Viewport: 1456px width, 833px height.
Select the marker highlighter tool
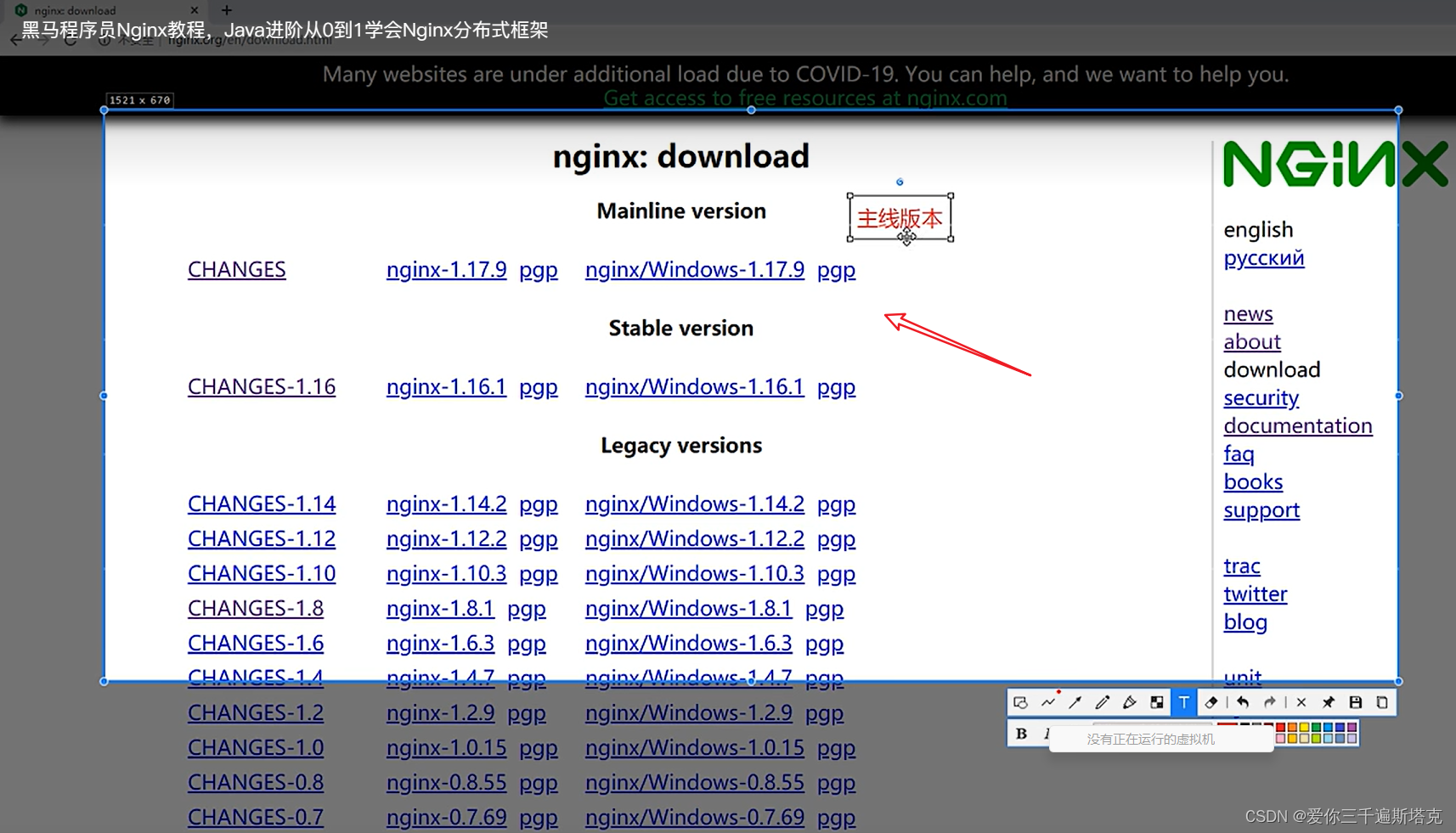pyautogui.click(x=1130, y=702)
